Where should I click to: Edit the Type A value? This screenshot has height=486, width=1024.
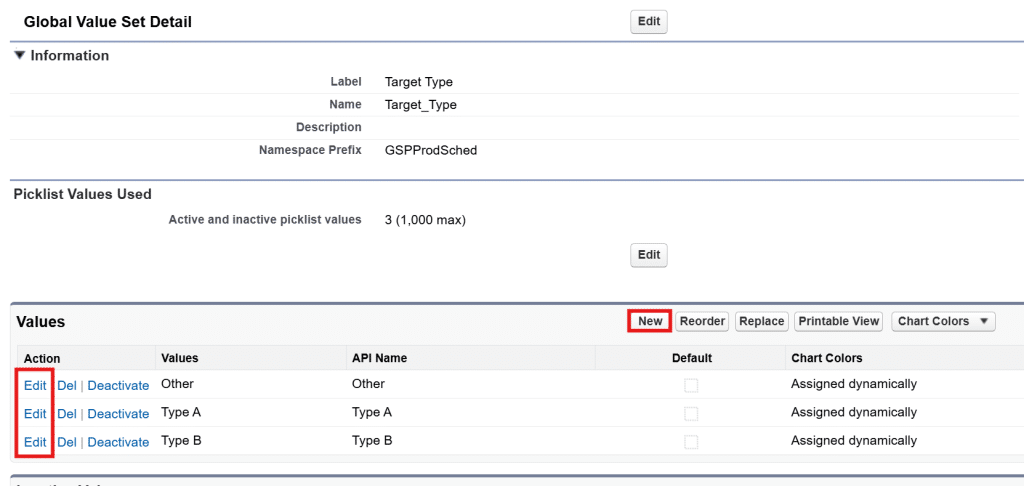point(35,413)
